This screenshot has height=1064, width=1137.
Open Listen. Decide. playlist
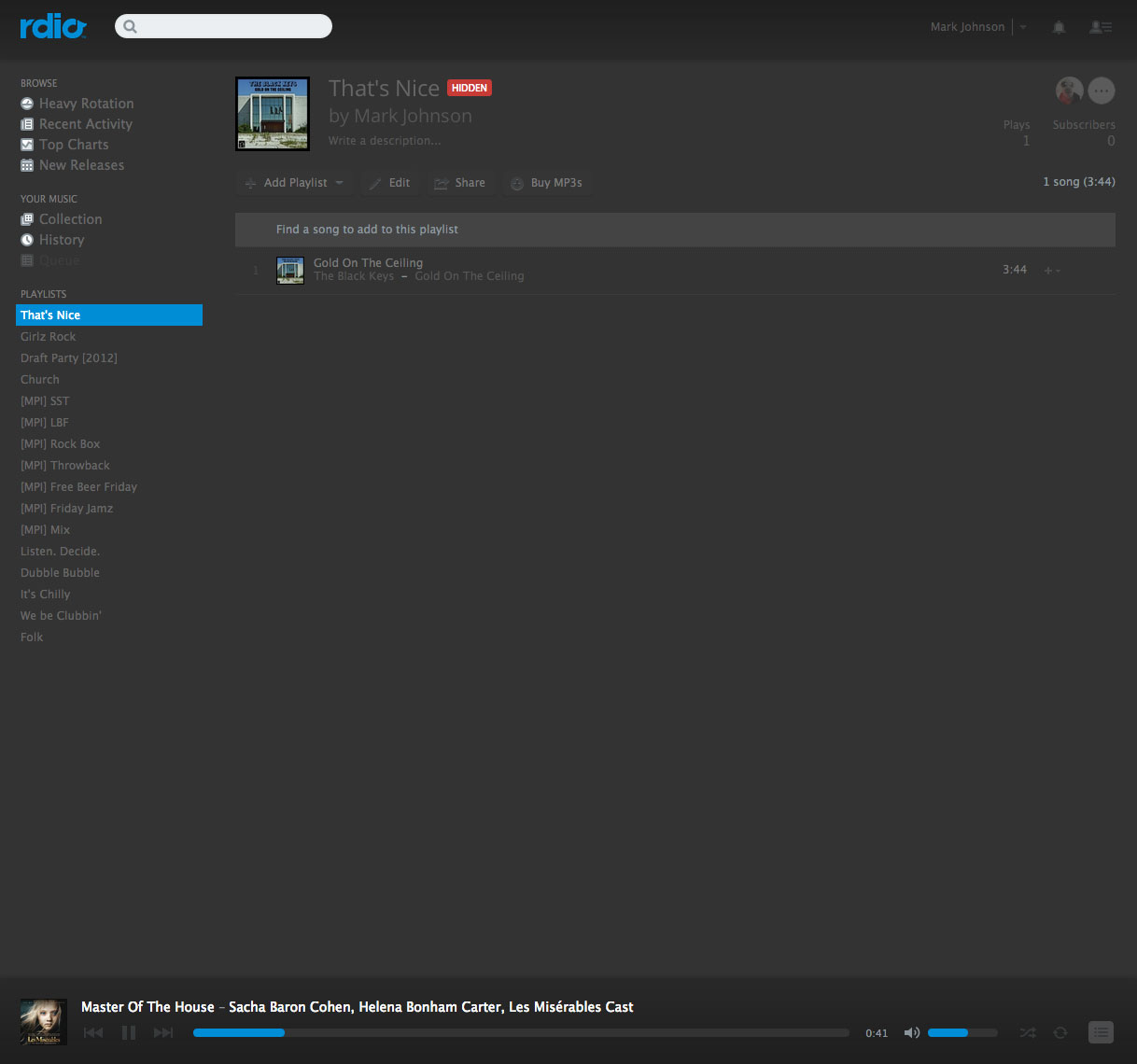click(61, 552)
